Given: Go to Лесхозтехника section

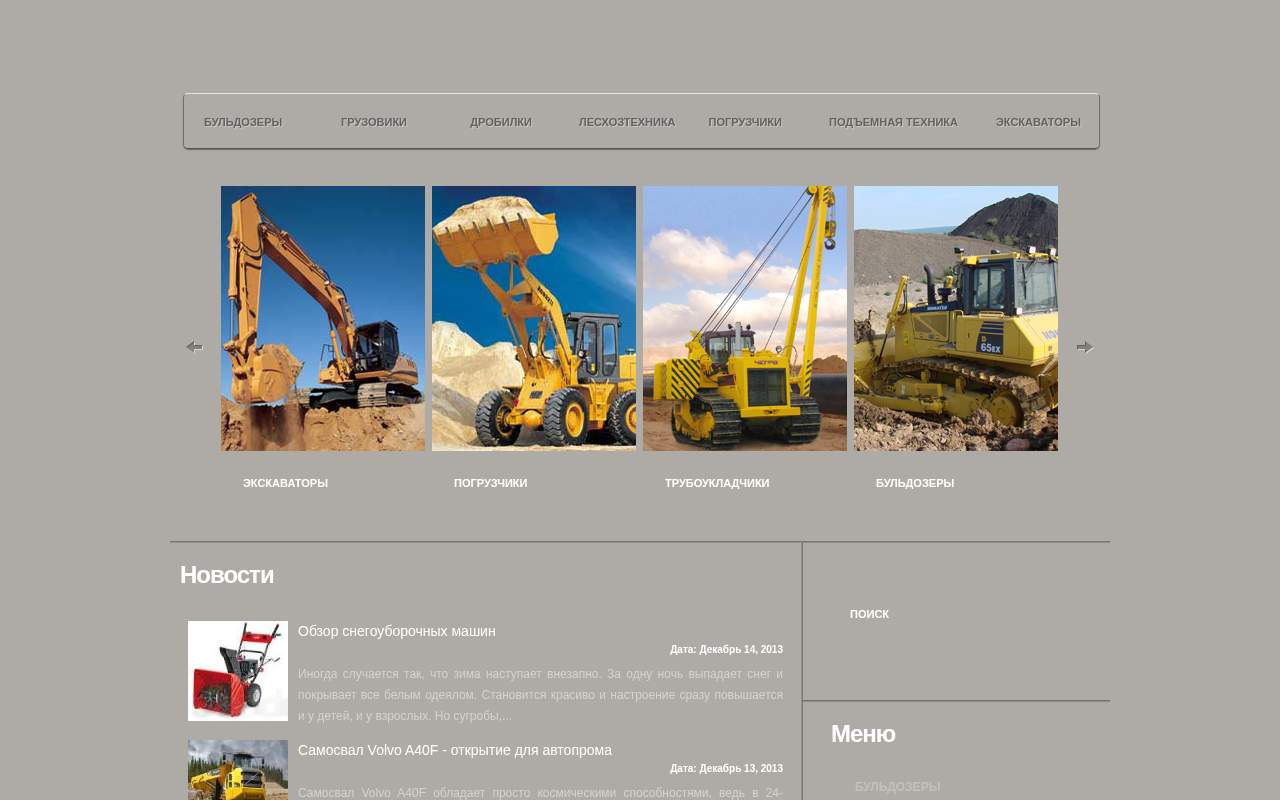Looking at the screenshot, I should click(x=627, y=122).
